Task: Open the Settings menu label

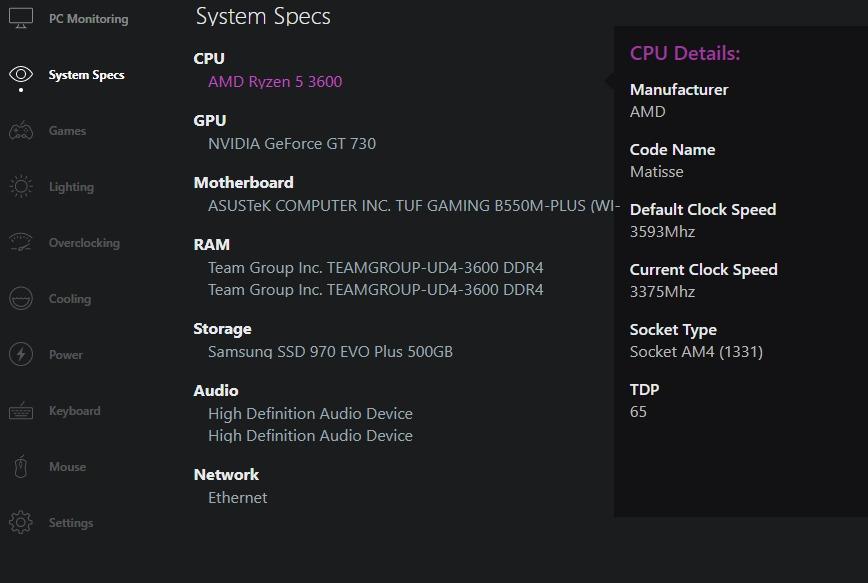Action: pos(71,523)
